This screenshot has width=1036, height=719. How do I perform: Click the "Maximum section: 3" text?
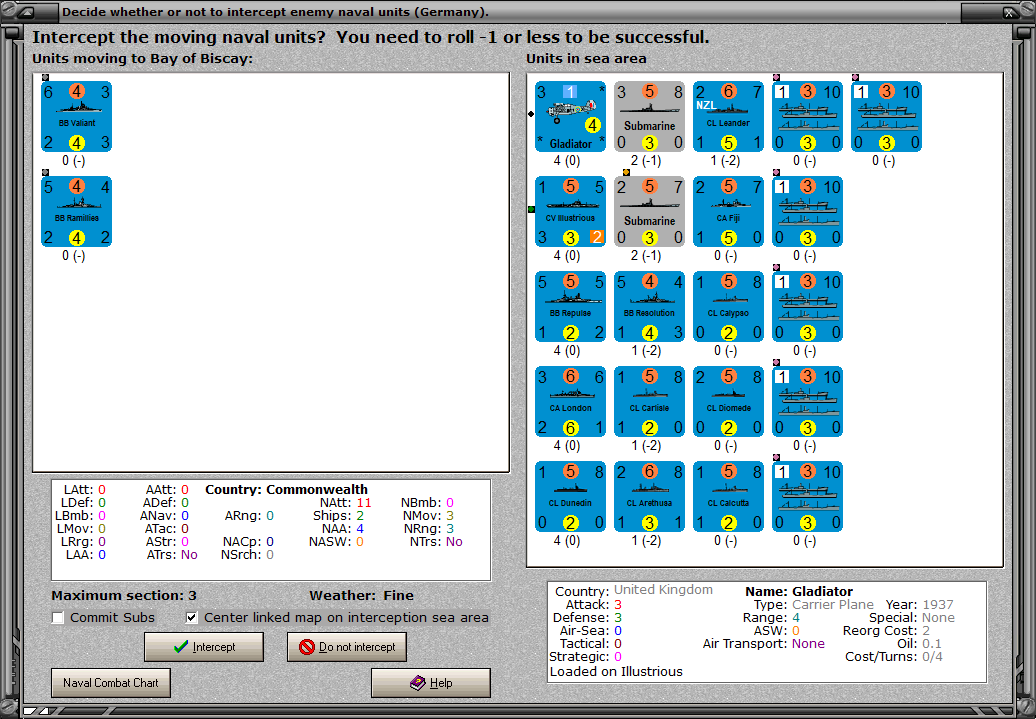[124, 595]
